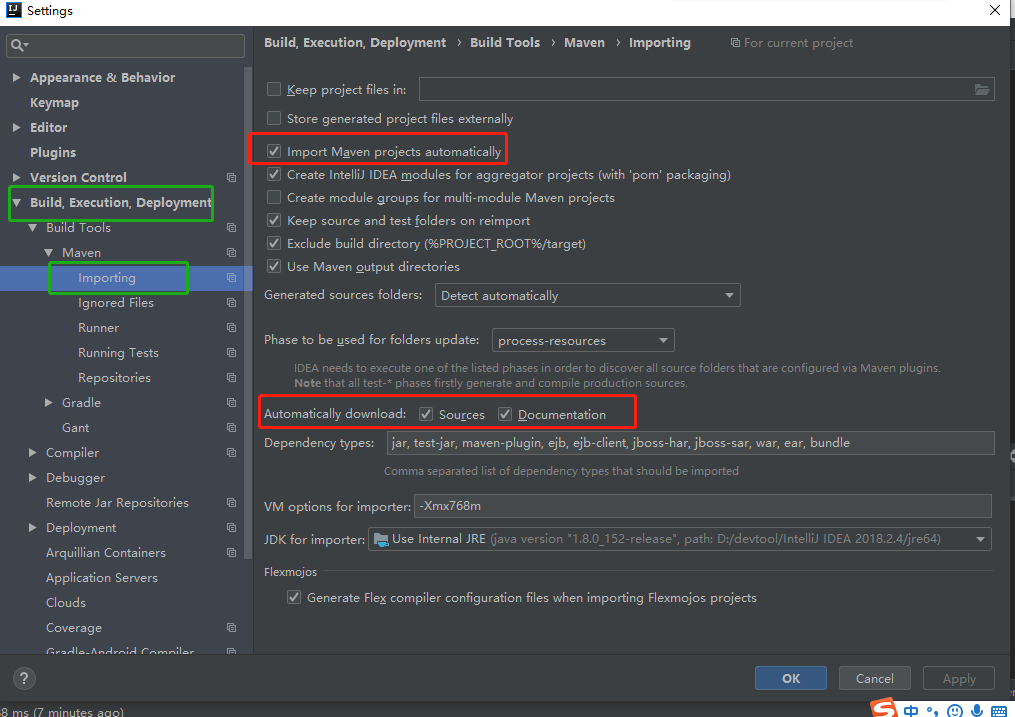
Task: Click per-project icon beside Running Tests
Action: 231,353
